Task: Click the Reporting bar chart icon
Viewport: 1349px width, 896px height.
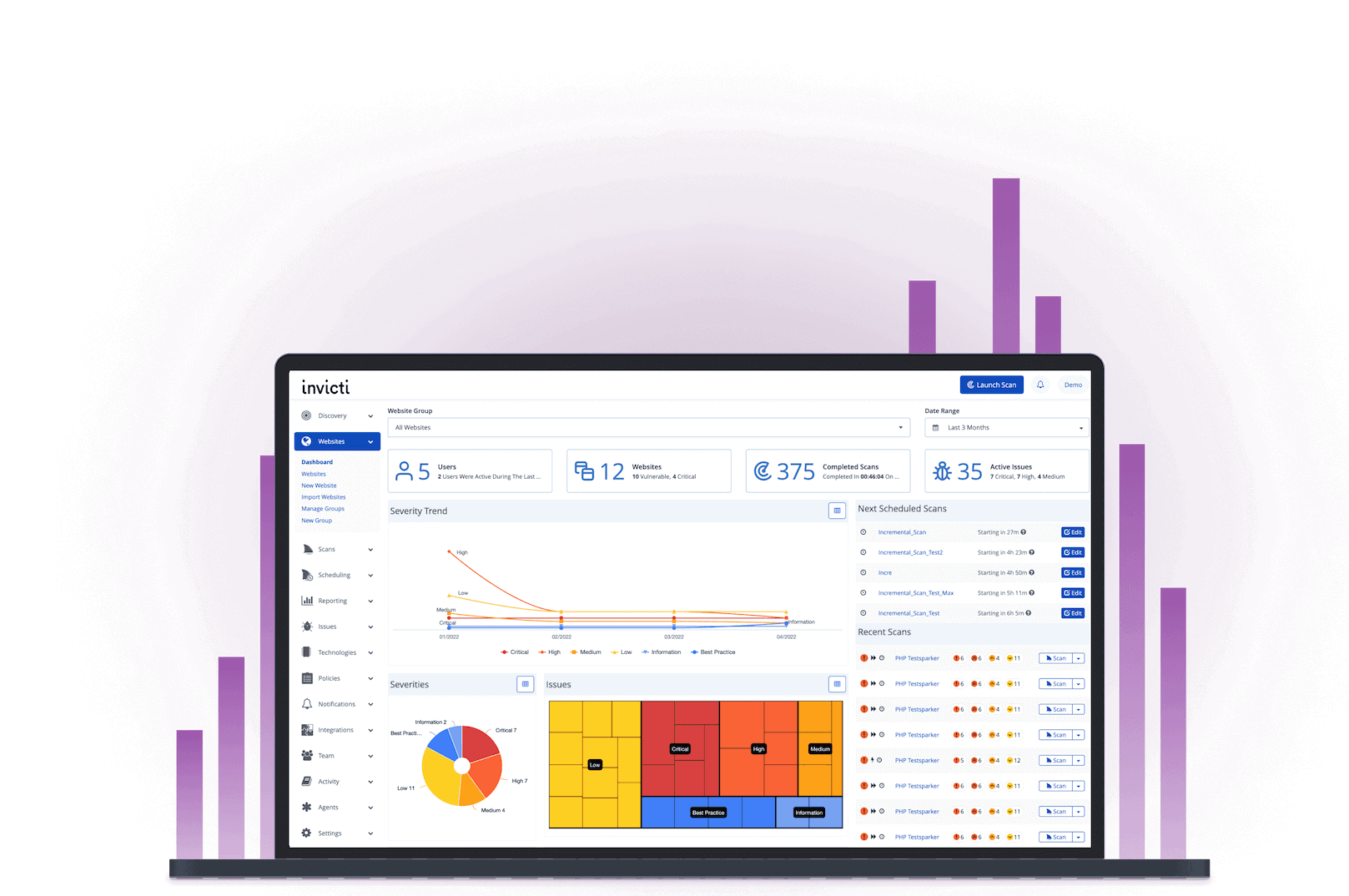Action: coord(307,601)
